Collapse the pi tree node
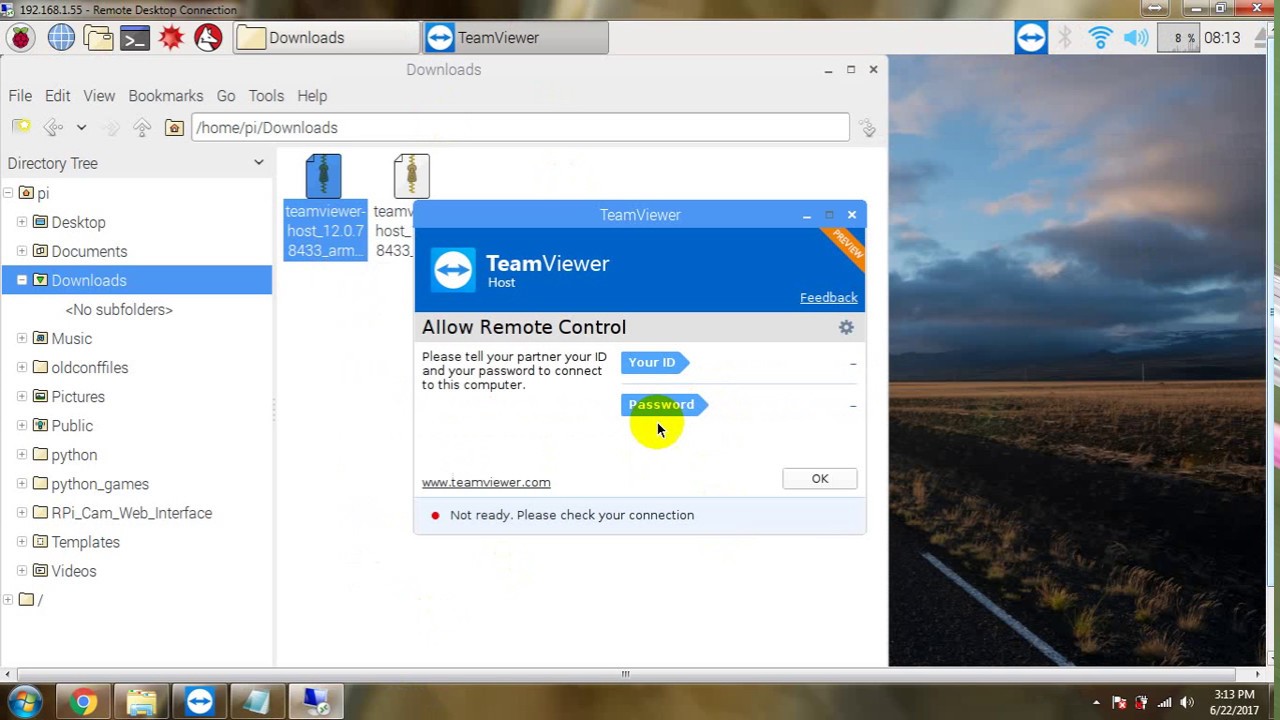 [x=8, y=193]
